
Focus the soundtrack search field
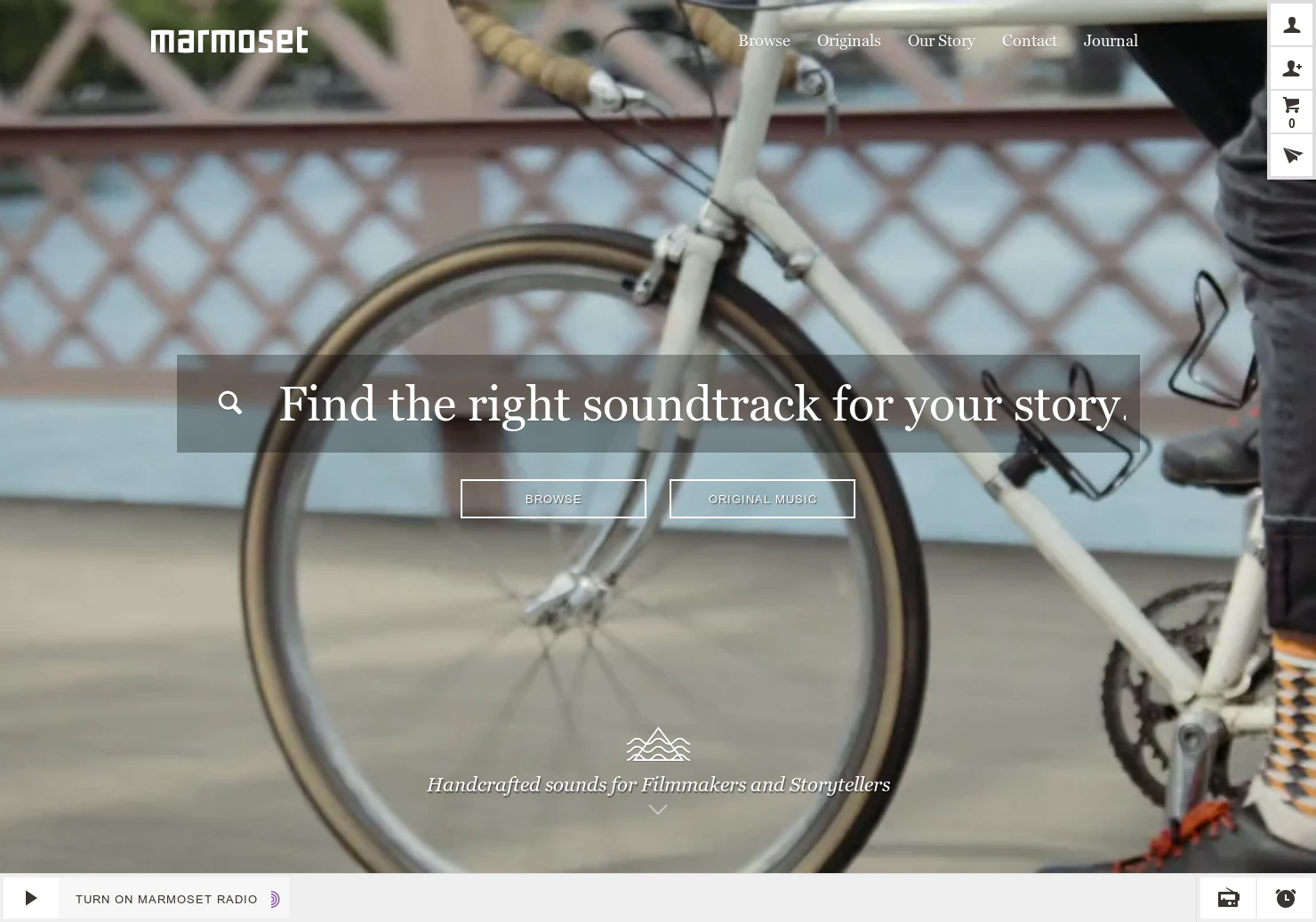(x=658, y=404)
